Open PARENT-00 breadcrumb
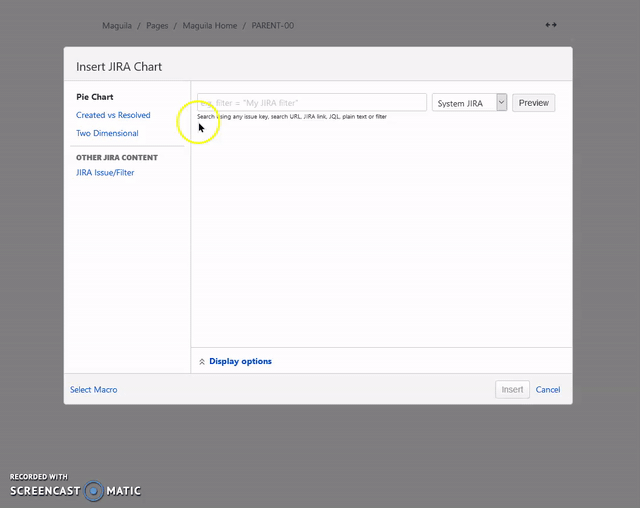Screen dimensions: 640x508 (273, 26)
